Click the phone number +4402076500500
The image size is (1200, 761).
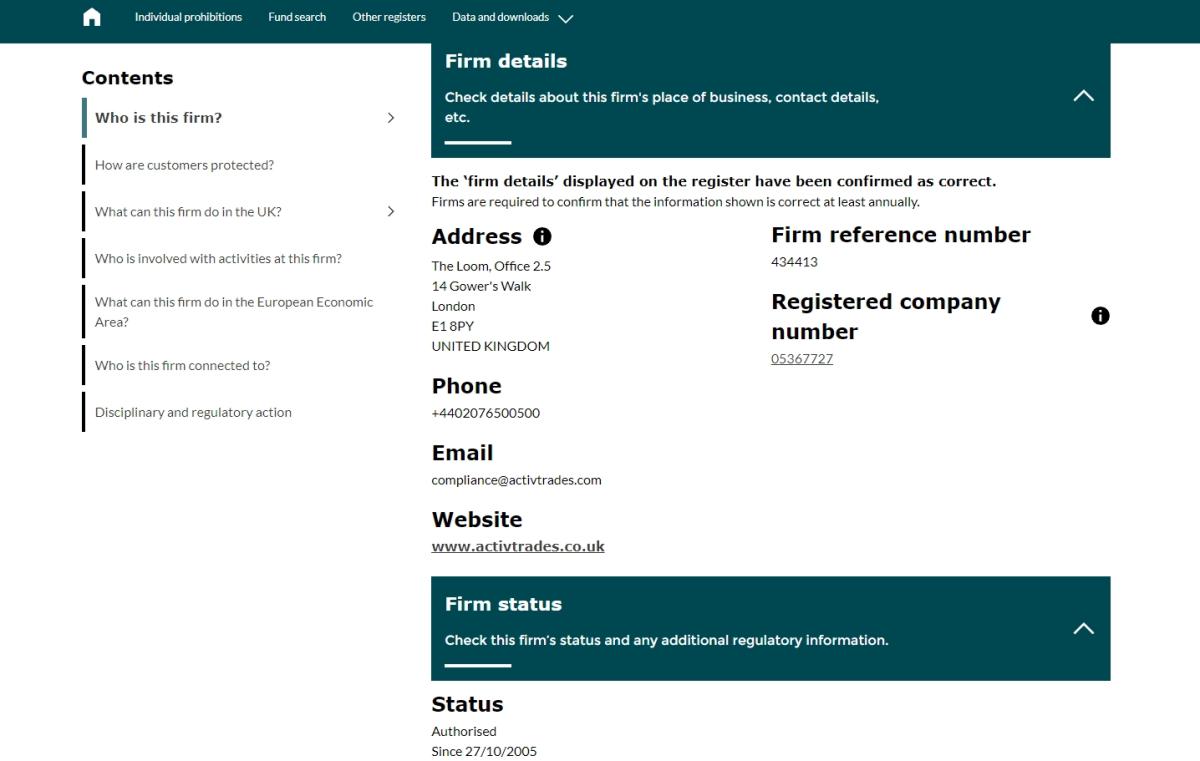tap(486, 413)
